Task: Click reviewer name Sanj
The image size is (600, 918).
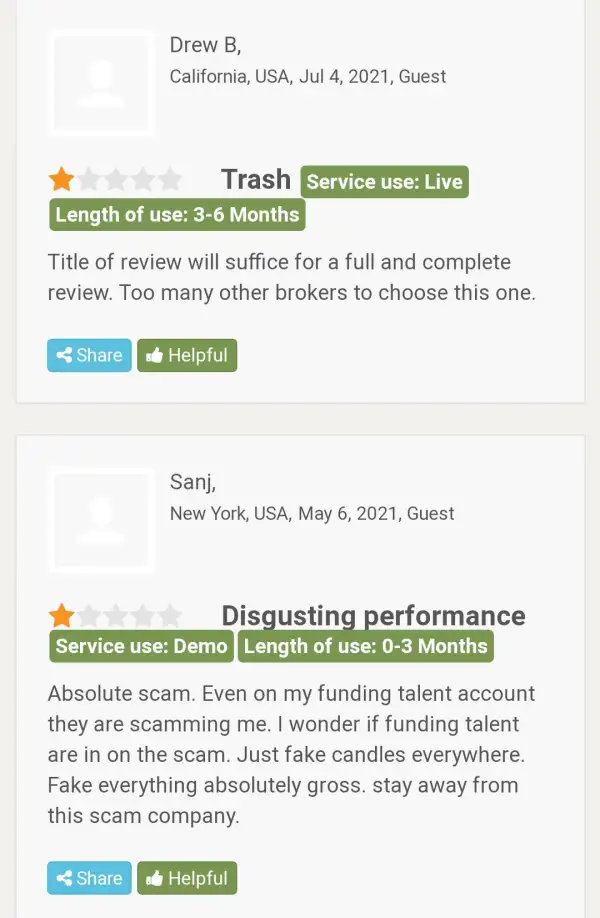Action: pyautogui.click(x=192, y=482)
